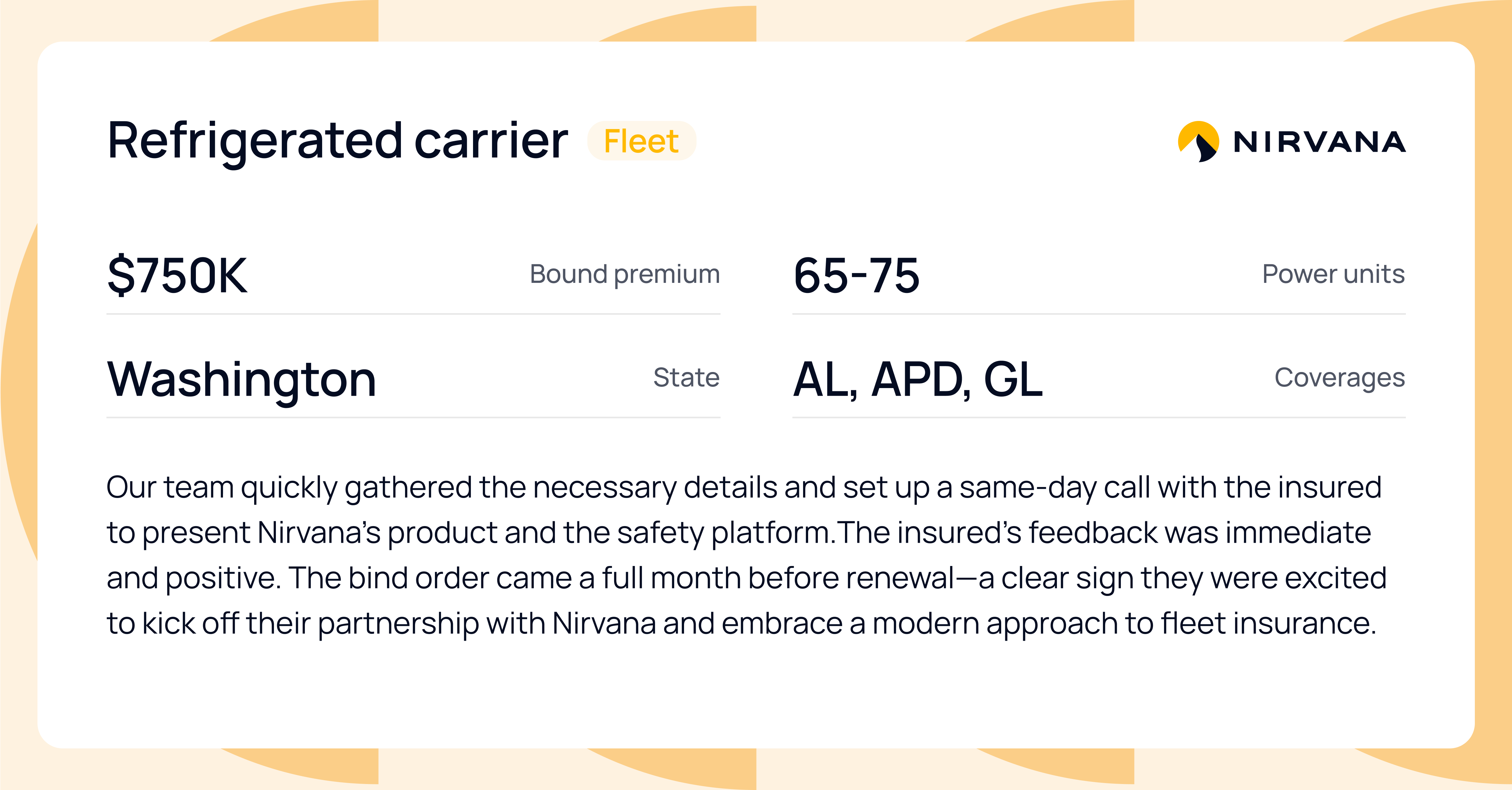Click the word Nirvana's in the paragraph
The height and width of the screenshot is (790, 1512).
[319, 533]
